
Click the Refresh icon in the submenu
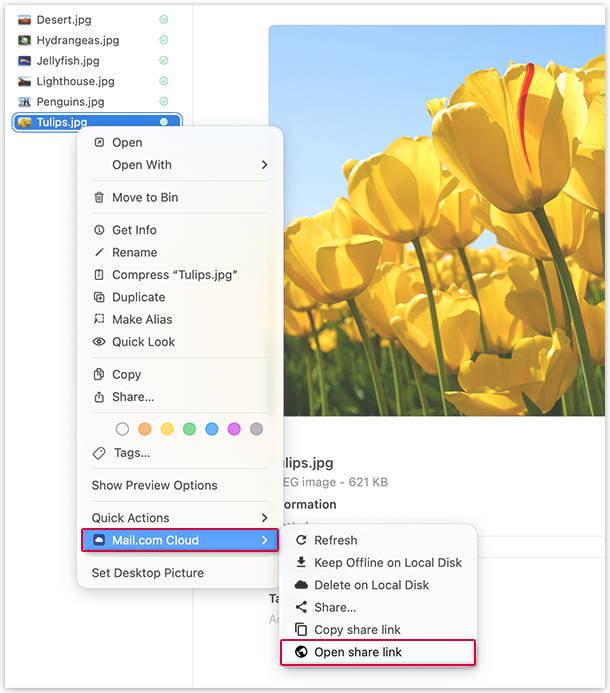point(301,540)
